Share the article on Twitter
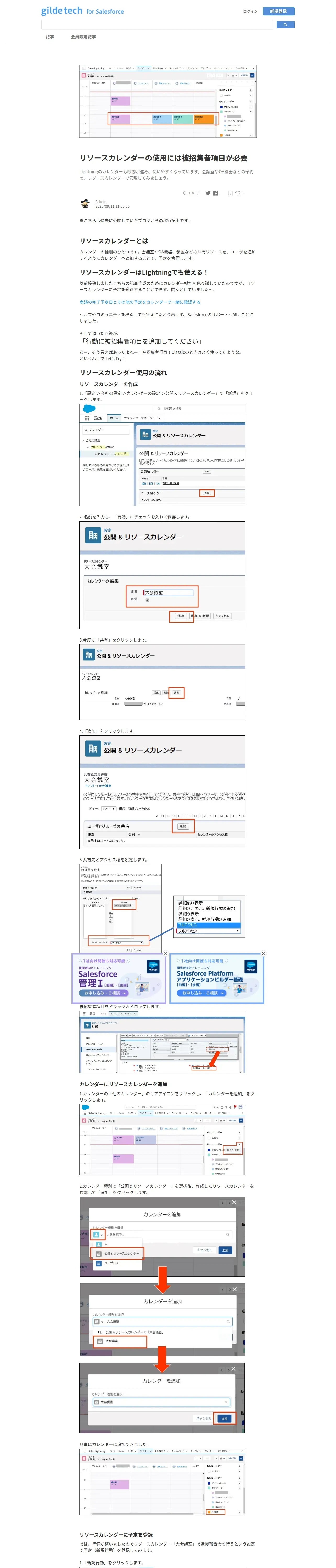336x1568 pixels. pyautogui.click(x=208, y=193)
